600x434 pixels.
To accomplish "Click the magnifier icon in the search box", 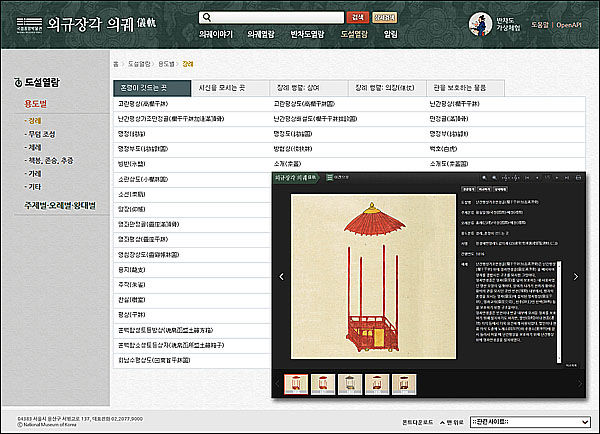I will click(x=207, y=17).
